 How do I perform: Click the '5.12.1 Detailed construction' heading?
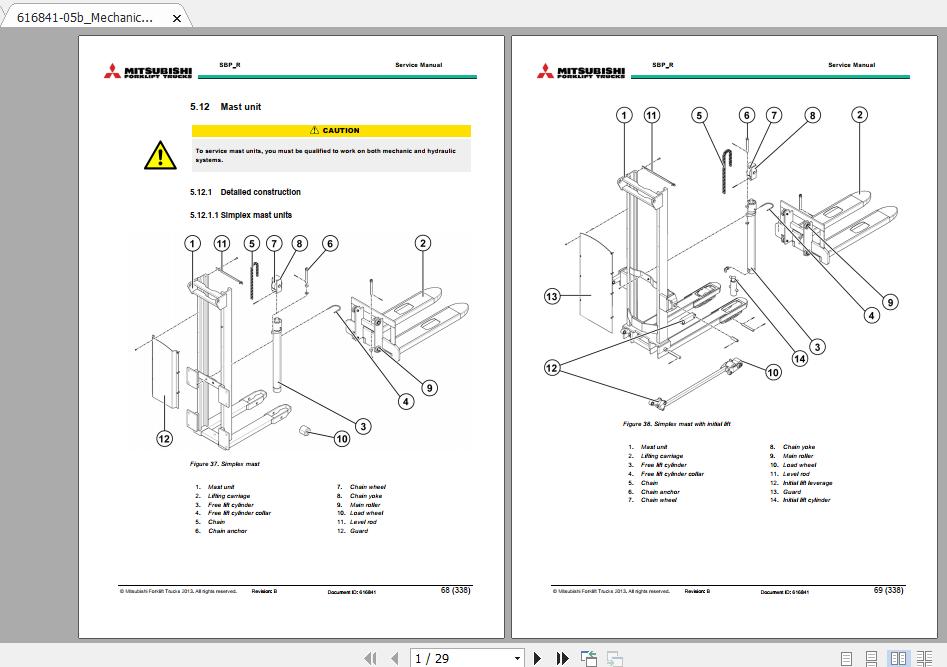tap(245, 192)
